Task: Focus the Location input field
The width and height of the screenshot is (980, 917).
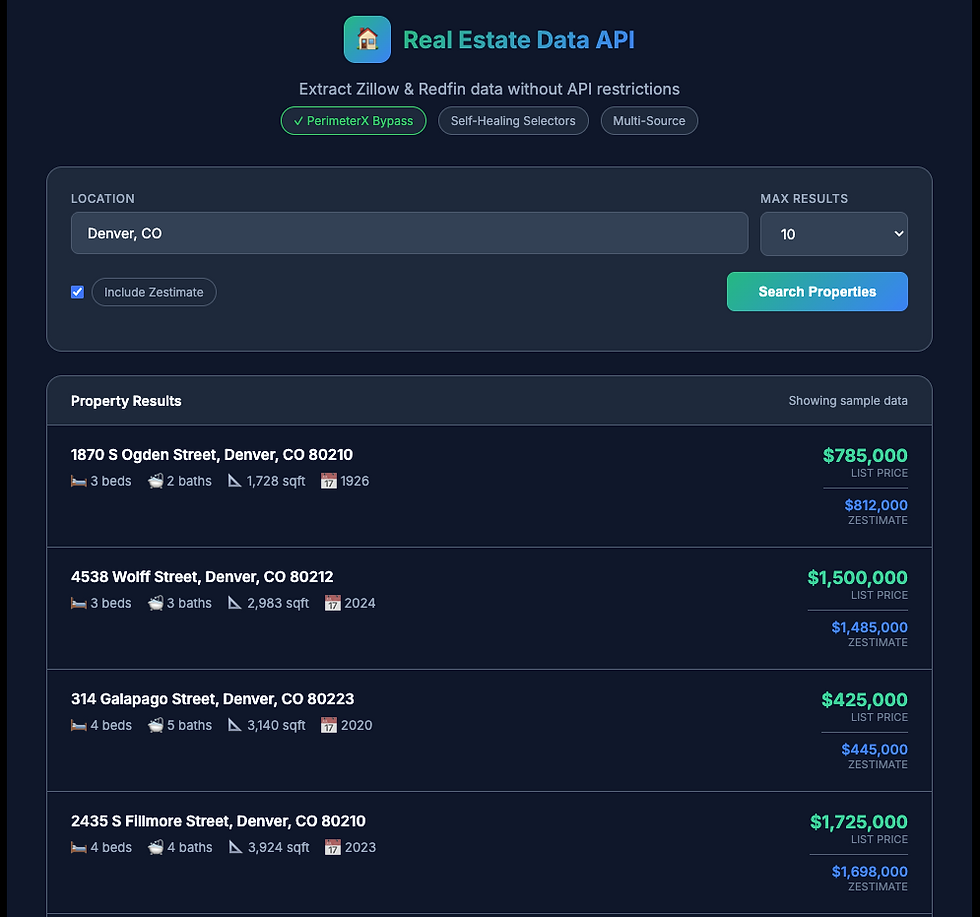Action: 409,233
